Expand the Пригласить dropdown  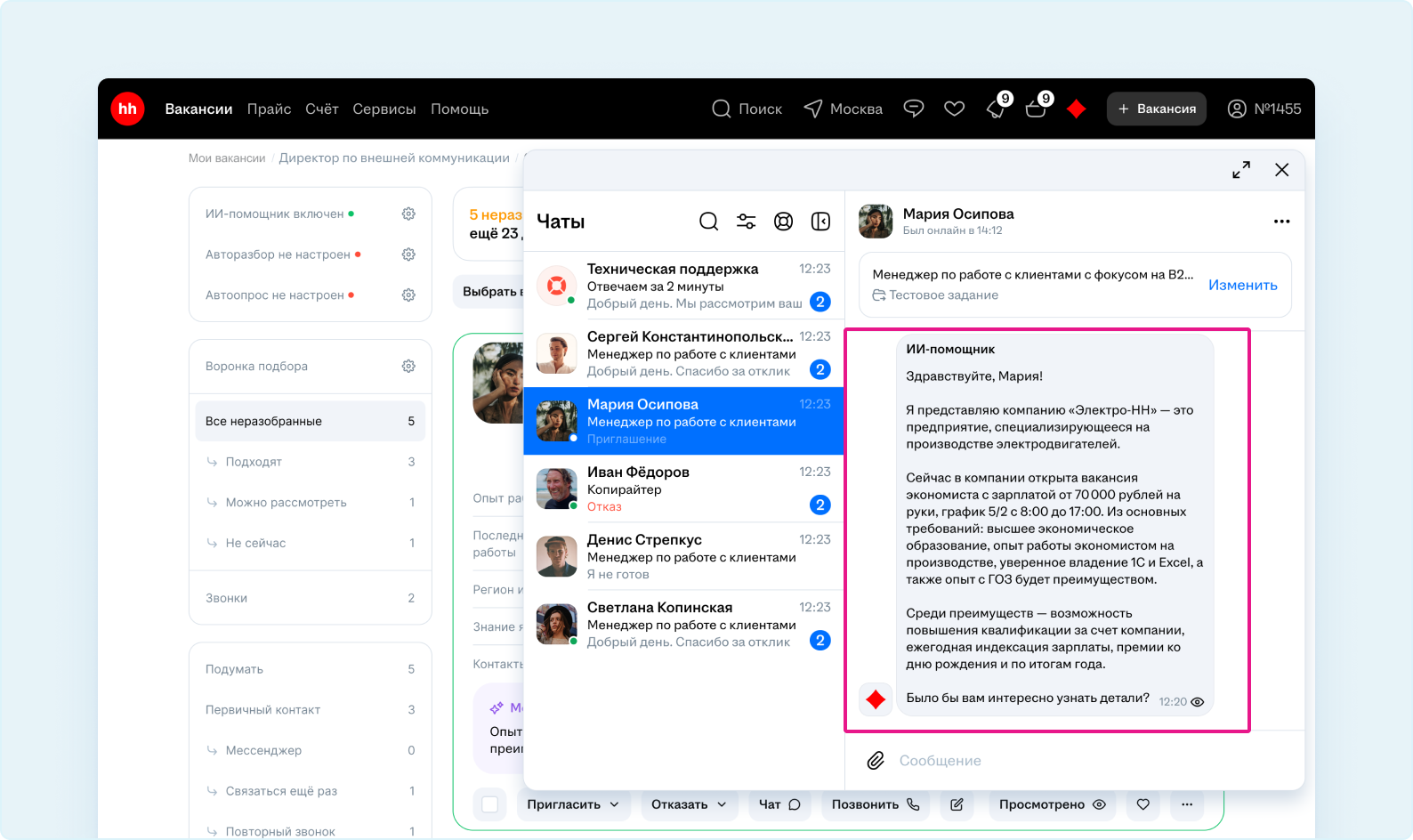tap(573, 804)
